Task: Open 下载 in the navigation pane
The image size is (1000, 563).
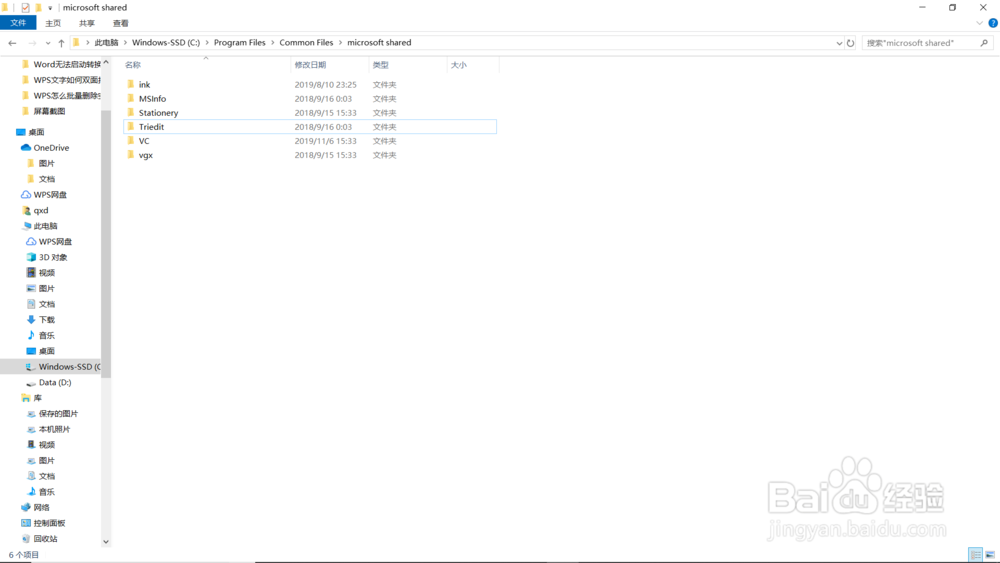Action: (47, 319)
